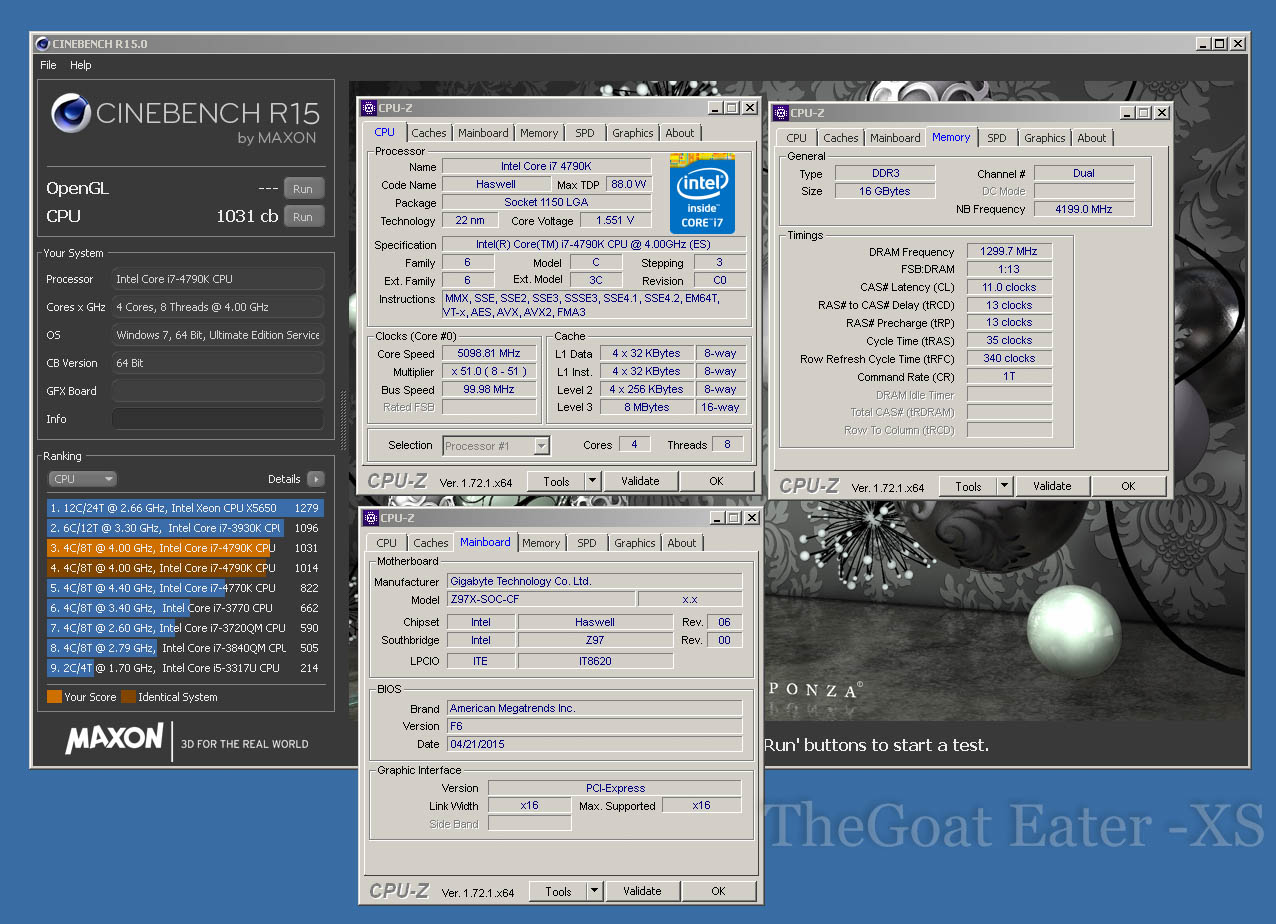The width and height of the screenshot is (1276, 924).
Task: Click the CPU-Z Mainboard window title icon
Action: [x=371, y=518]
